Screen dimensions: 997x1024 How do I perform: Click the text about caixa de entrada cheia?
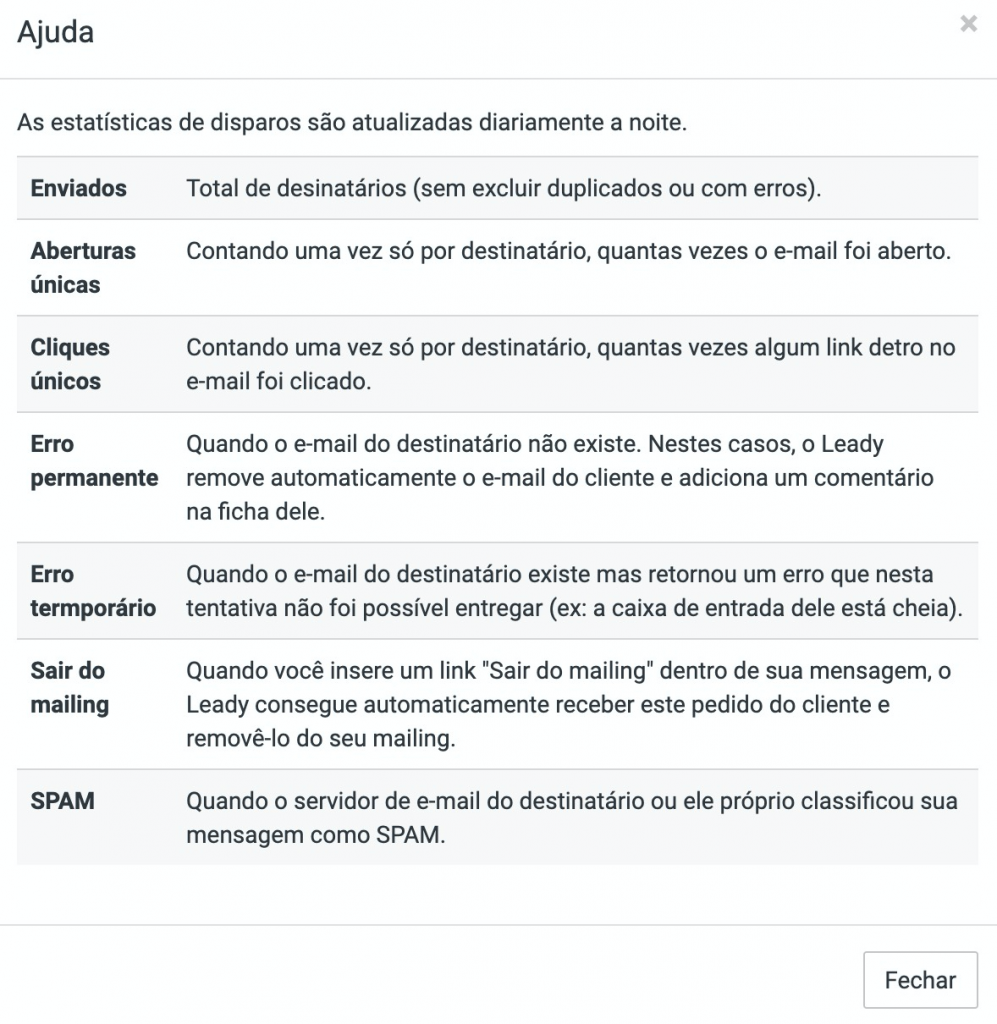(575, 591)
